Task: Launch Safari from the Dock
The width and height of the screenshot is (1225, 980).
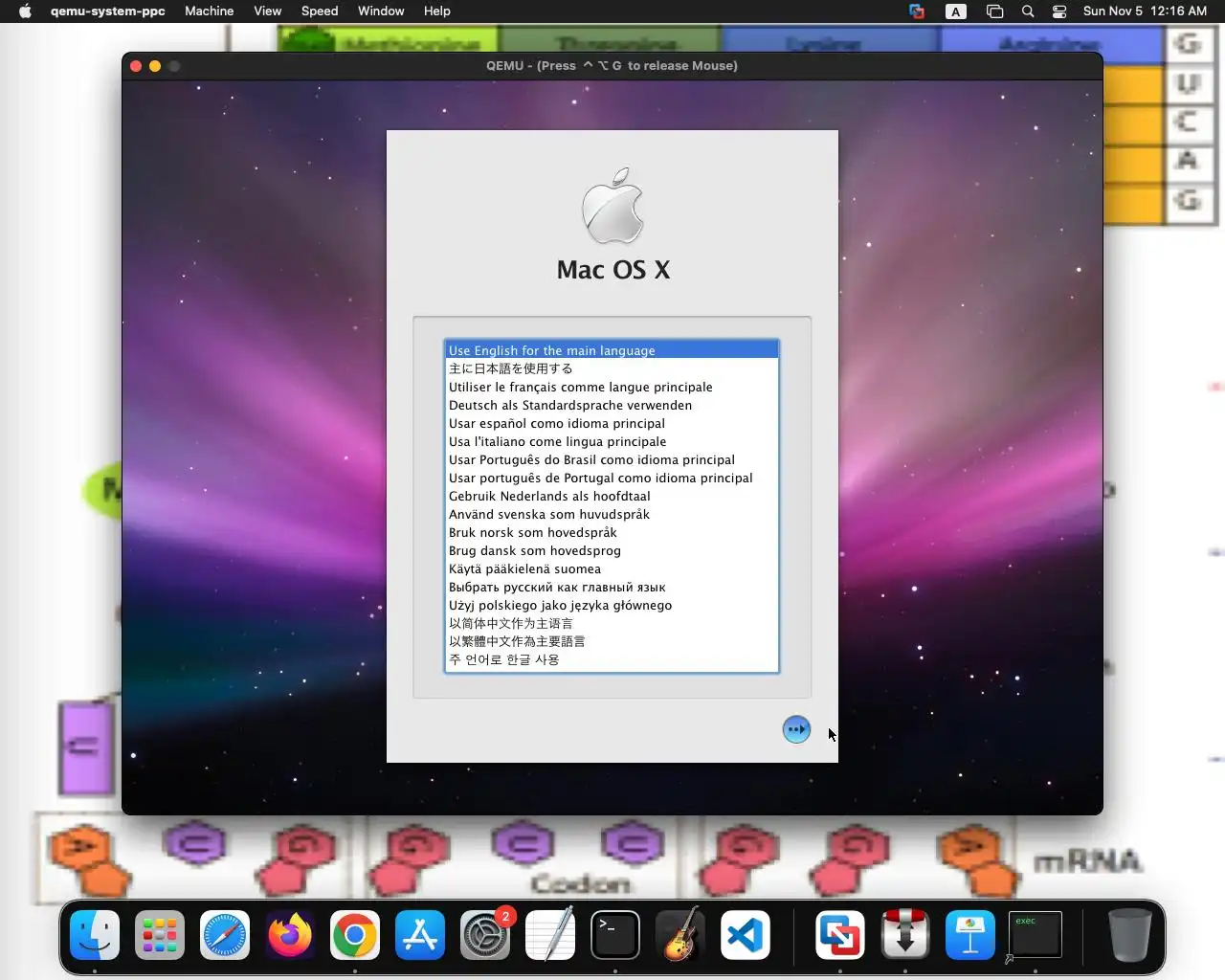Action: (x=225, y=934)
